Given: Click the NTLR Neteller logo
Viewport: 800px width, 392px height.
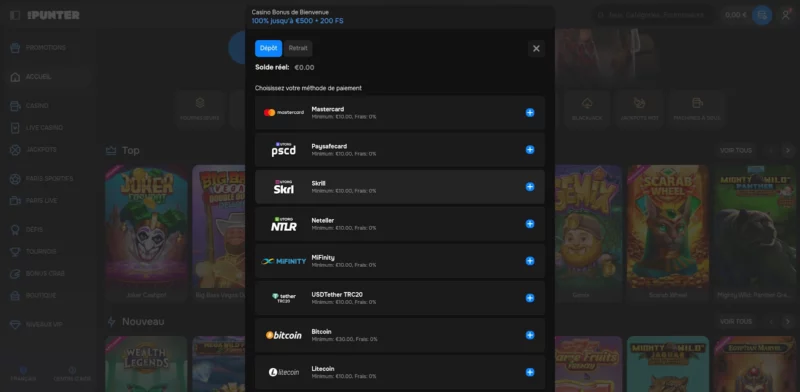Looking at the screenshot, I should coord(284,224).
